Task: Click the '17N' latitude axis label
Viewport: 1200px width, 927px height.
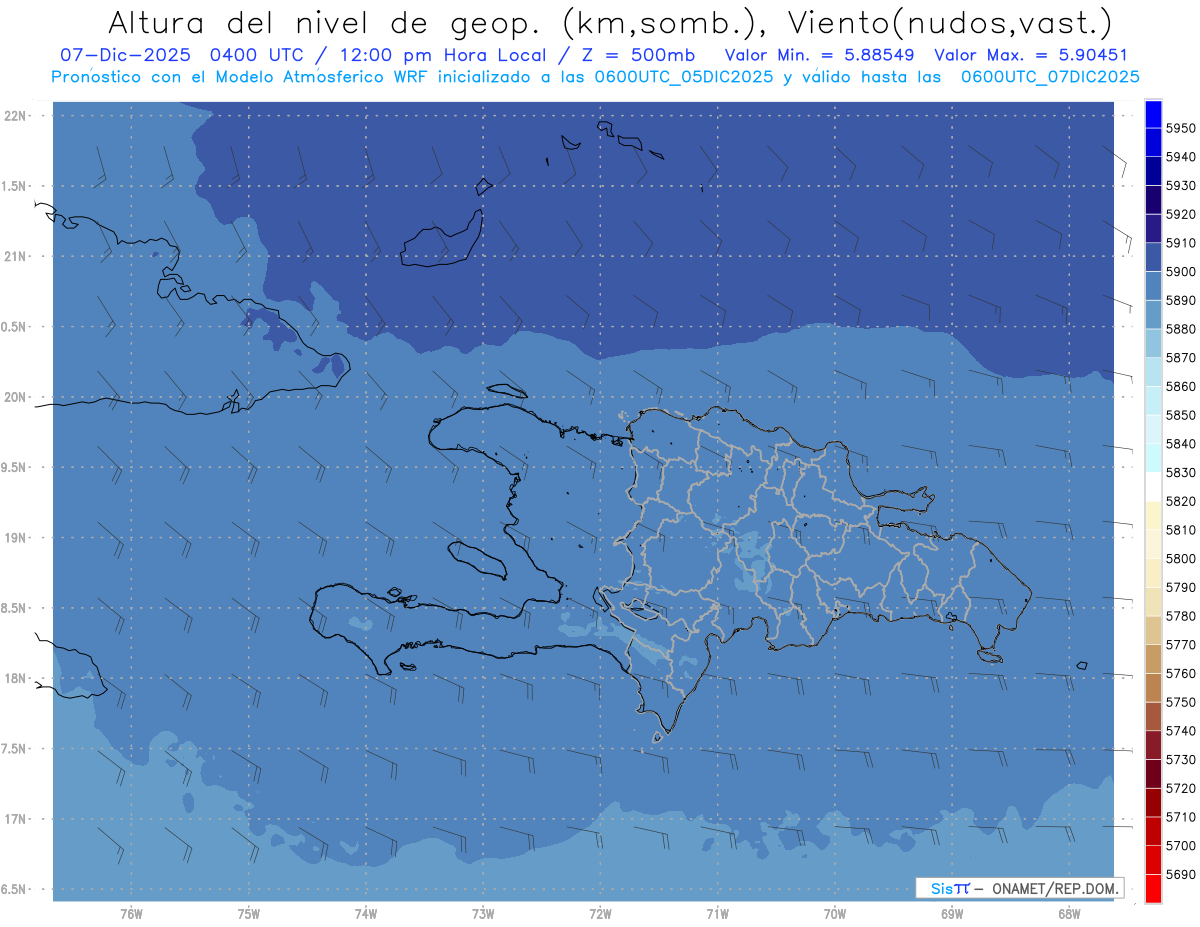Action: pyautogui.click(x=15, y=819)
